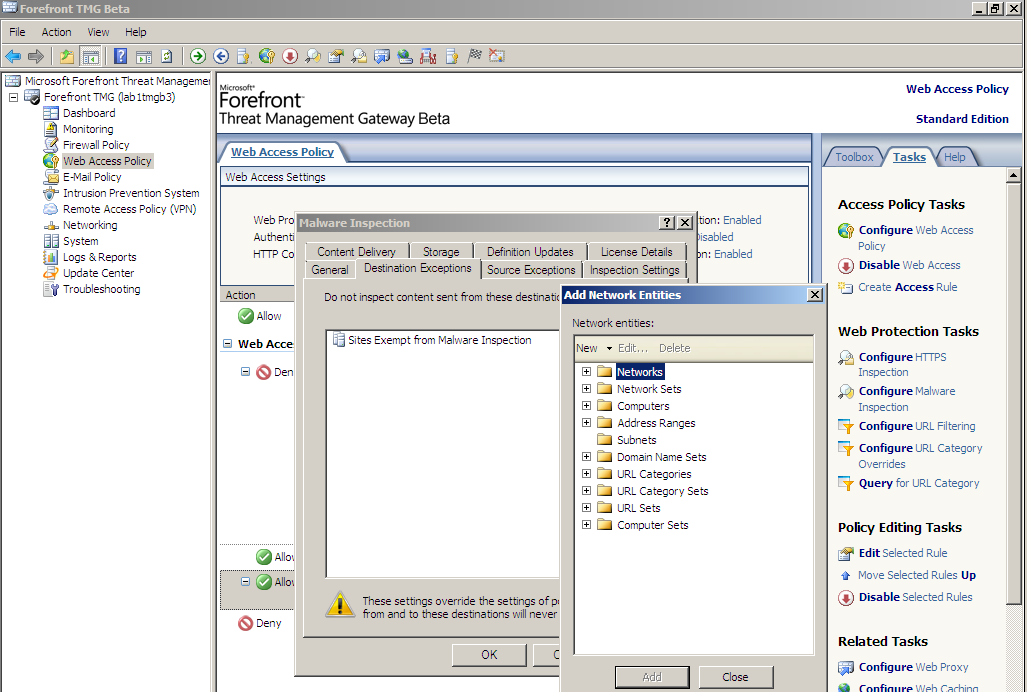
Task: Click the Configure URL Filtering funnel icon
Action: 846,426
